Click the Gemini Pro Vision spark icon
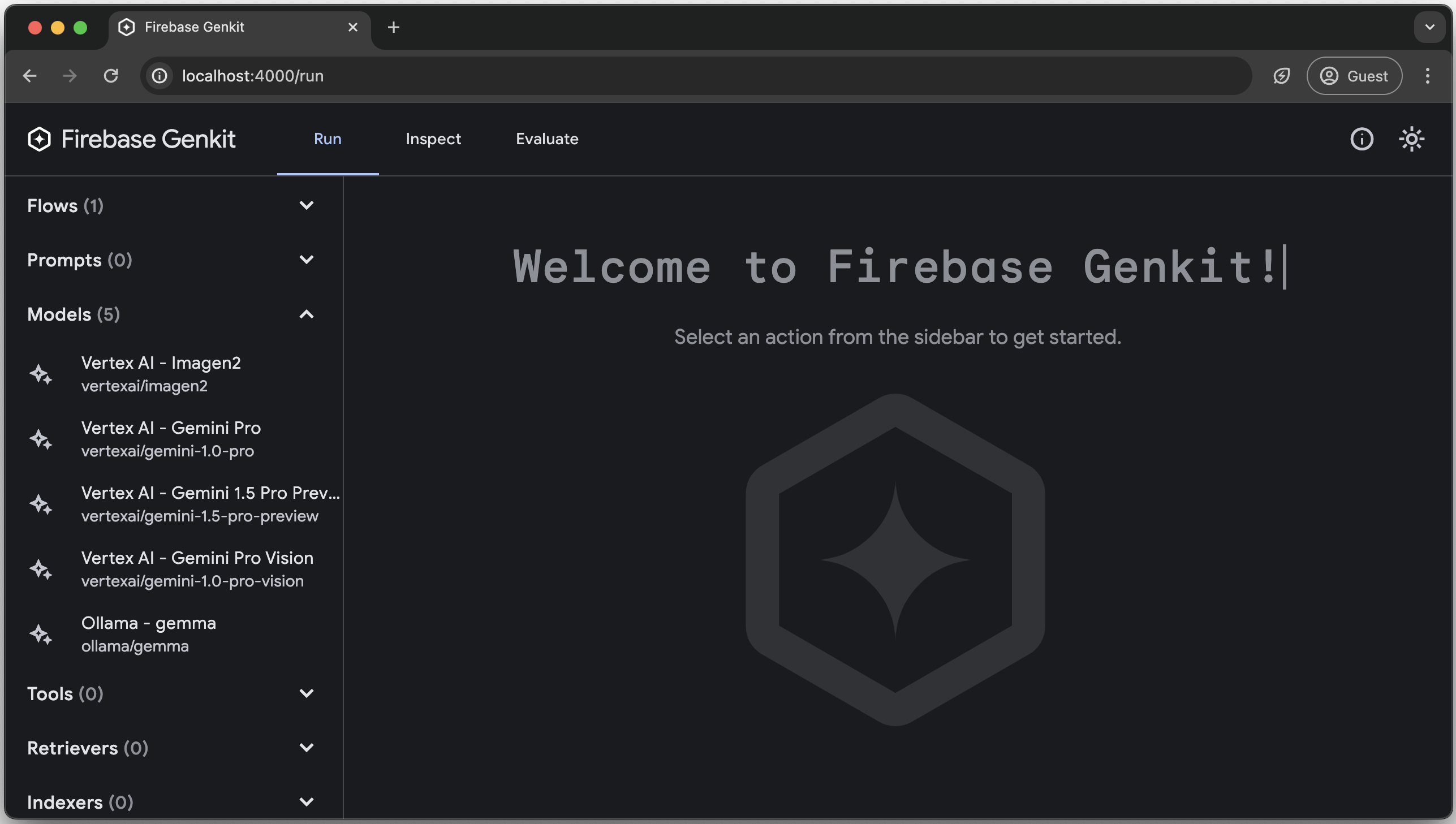Viewport: 1456px width, 824px height. click(41, 568)
